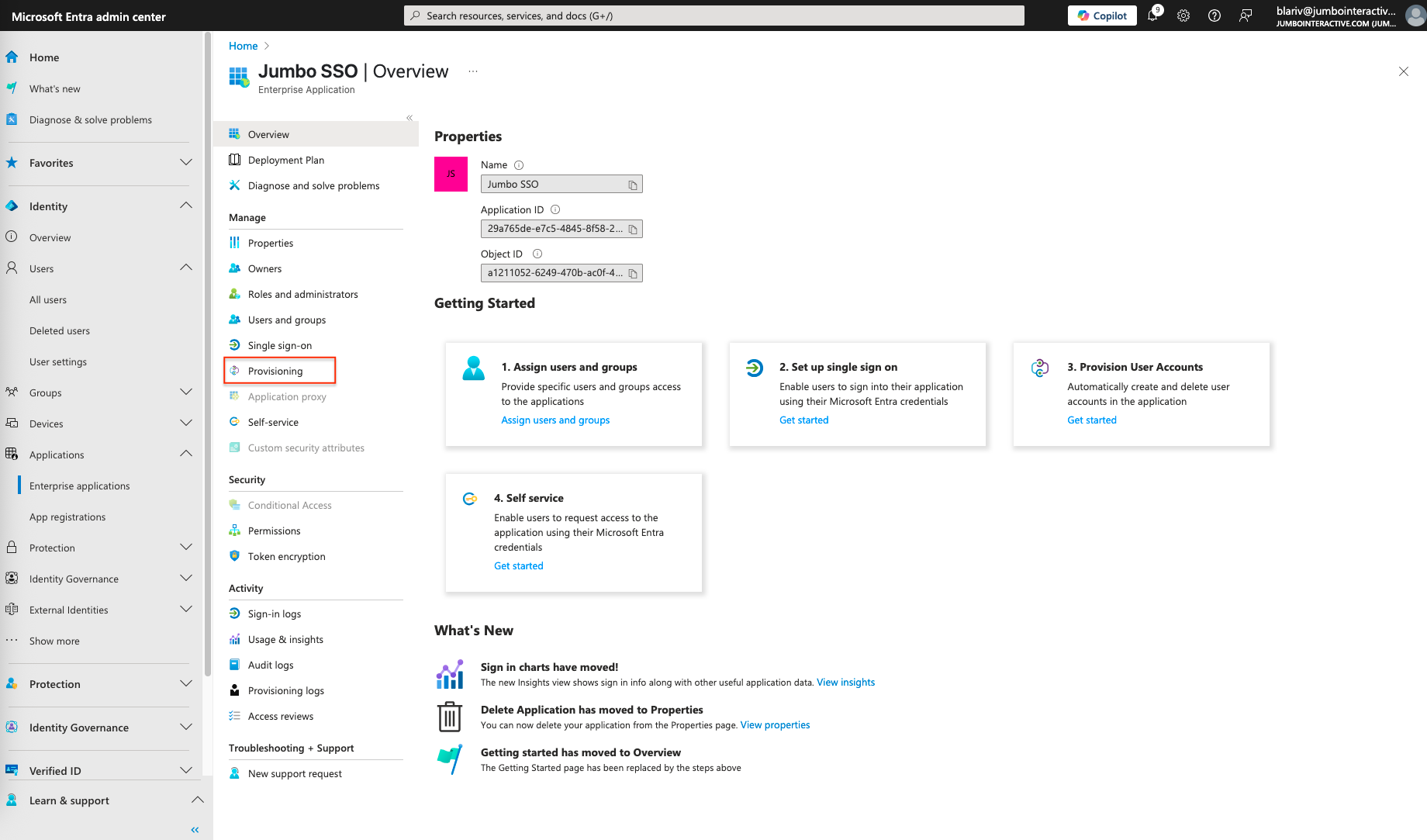Open the feedback icon in top bar

click(x=1246, y=16)
